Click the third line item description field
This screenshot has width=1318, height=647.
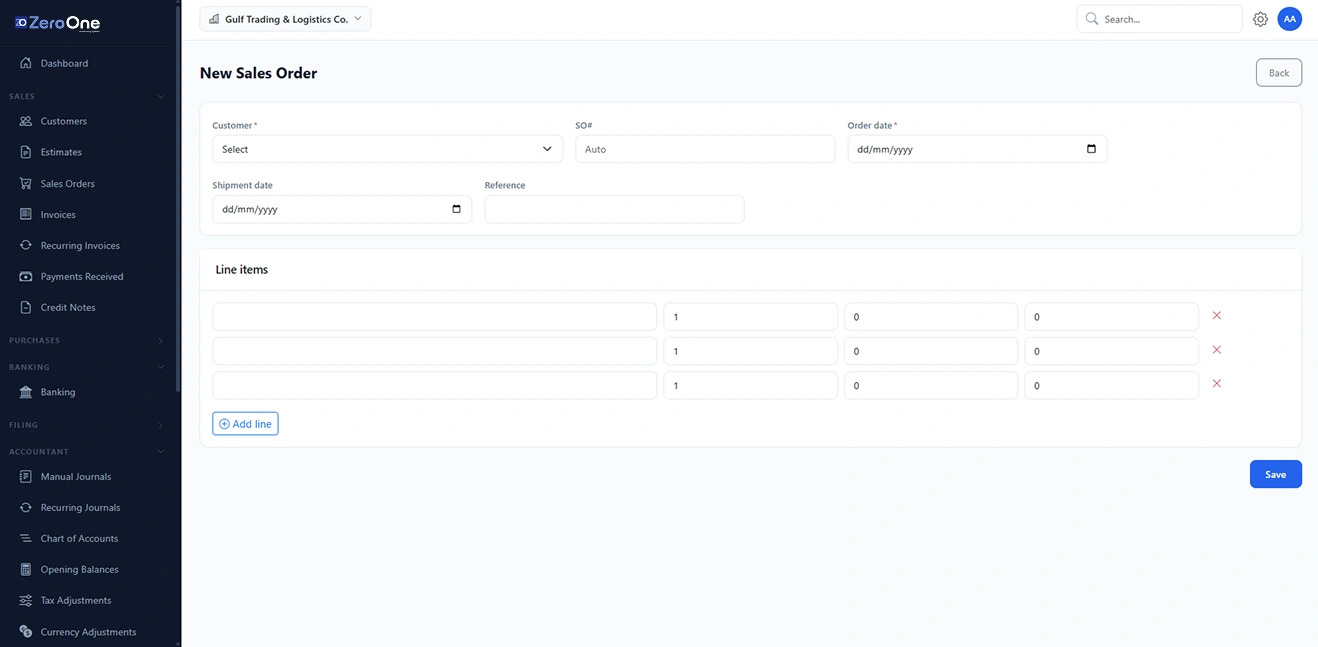pos(434,385)
